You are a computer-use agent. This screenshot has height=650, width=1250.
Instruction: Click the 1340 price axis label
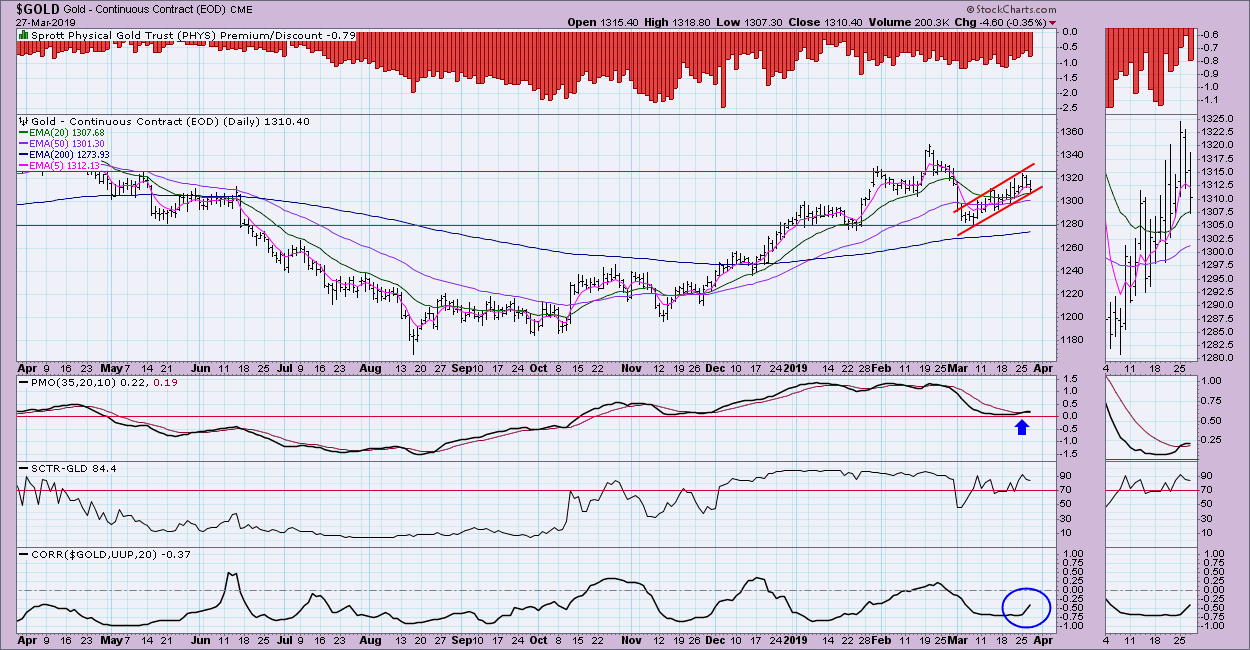1073,155
